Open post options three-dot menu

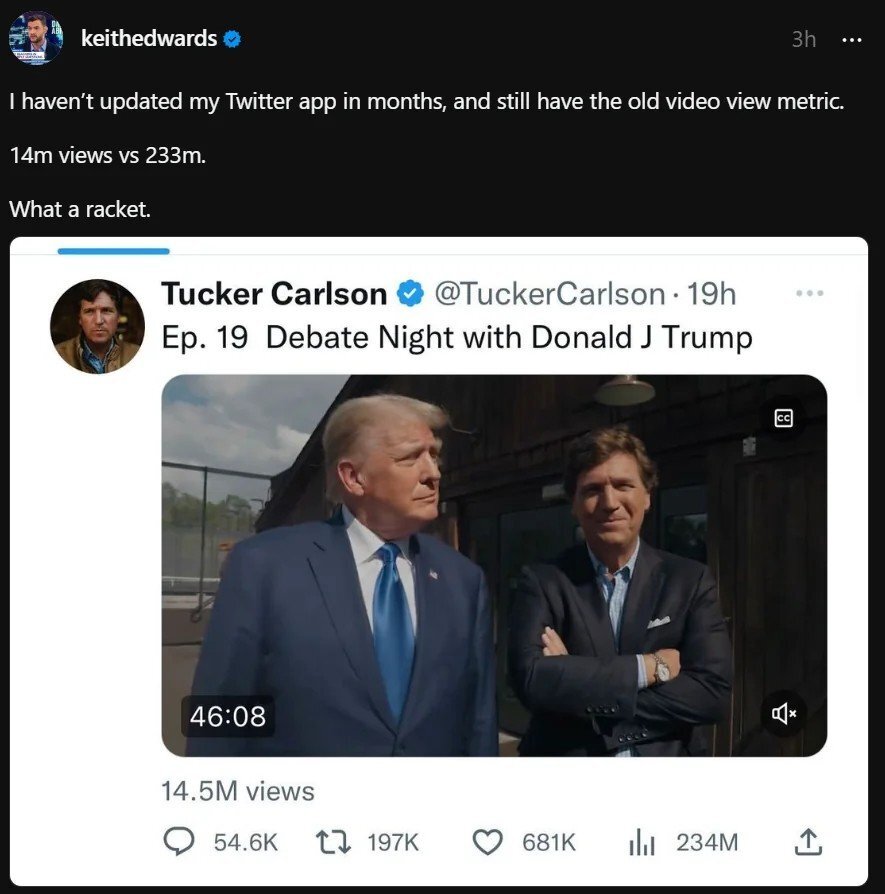tap(851, 39)
